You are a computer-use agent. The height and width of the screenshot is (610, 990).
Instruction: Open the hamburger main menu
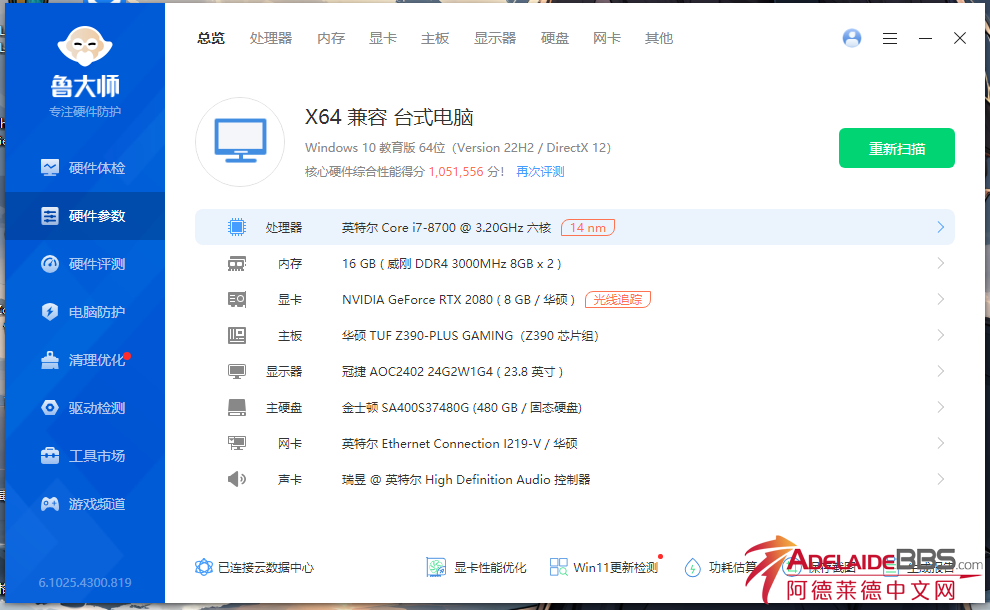click(890, 38)
